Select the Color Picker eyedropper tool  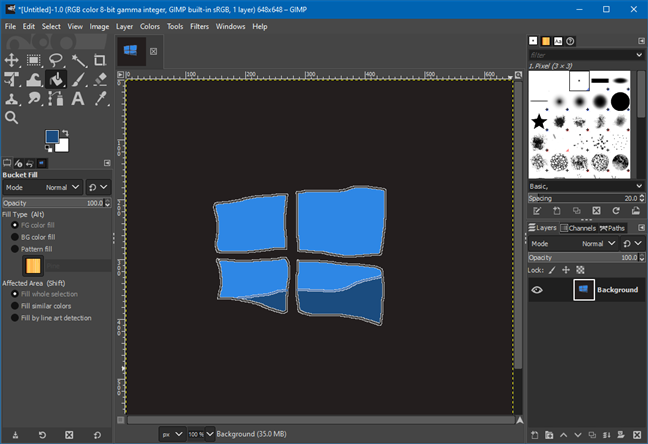[x=100, y=99]
